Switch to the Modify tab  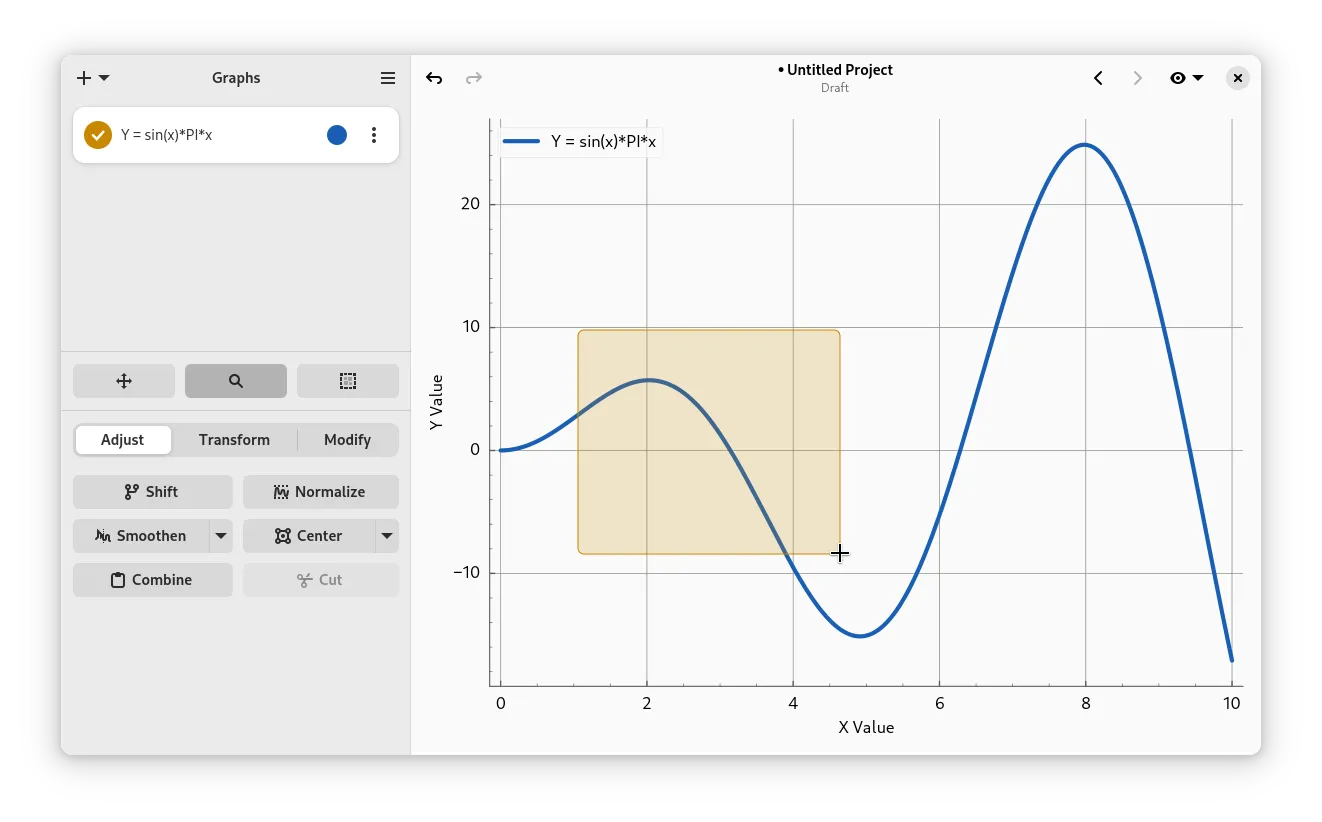pyautogui.click(x=347, y=440)
